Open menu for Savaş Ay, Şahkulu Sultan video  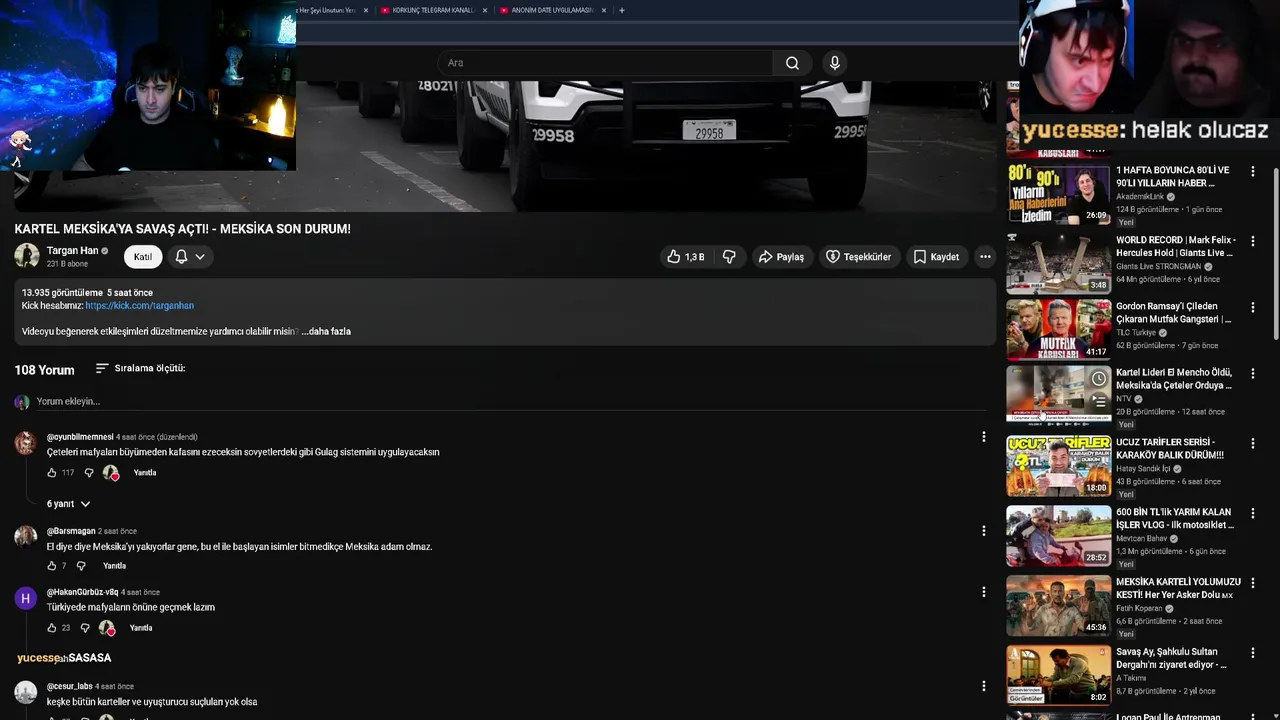(x=1252, y=652)
